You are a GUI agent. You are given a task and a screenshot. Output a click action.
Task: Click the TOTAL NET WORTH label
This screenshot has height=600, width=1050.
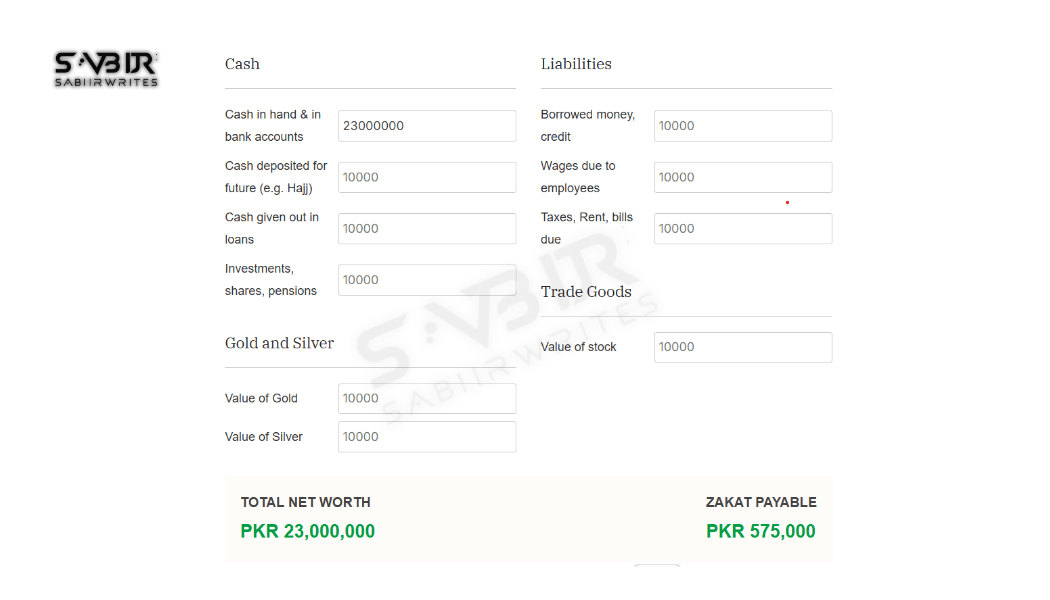(306, 502)
